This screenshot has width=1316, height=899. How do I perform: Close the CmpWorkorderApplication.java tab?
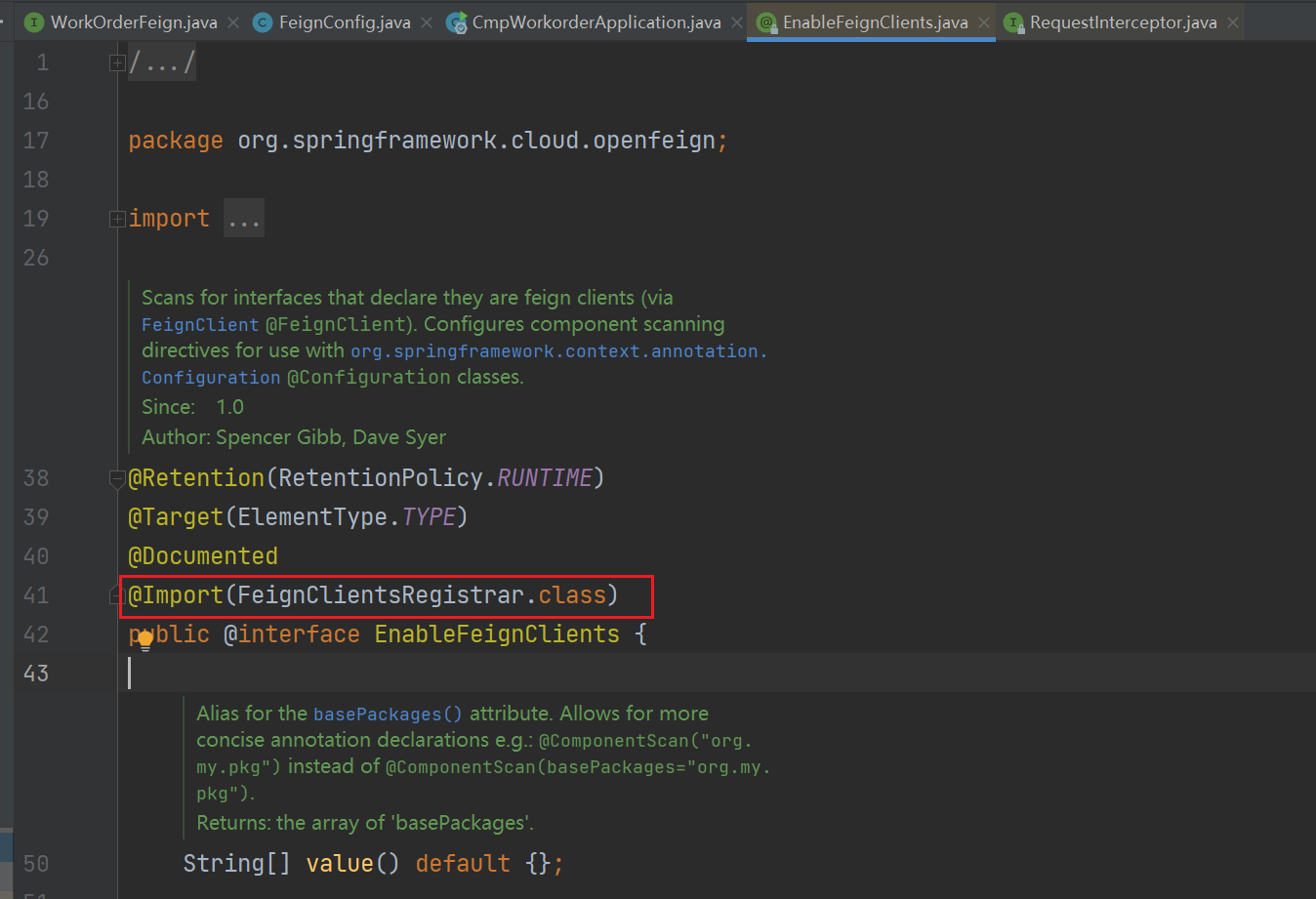(x=737, y=22)
